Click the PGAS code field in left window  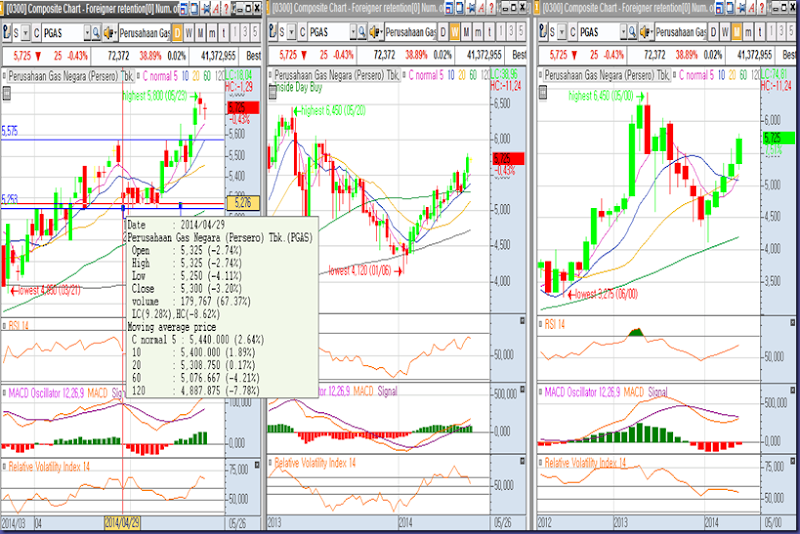[63, 33]
